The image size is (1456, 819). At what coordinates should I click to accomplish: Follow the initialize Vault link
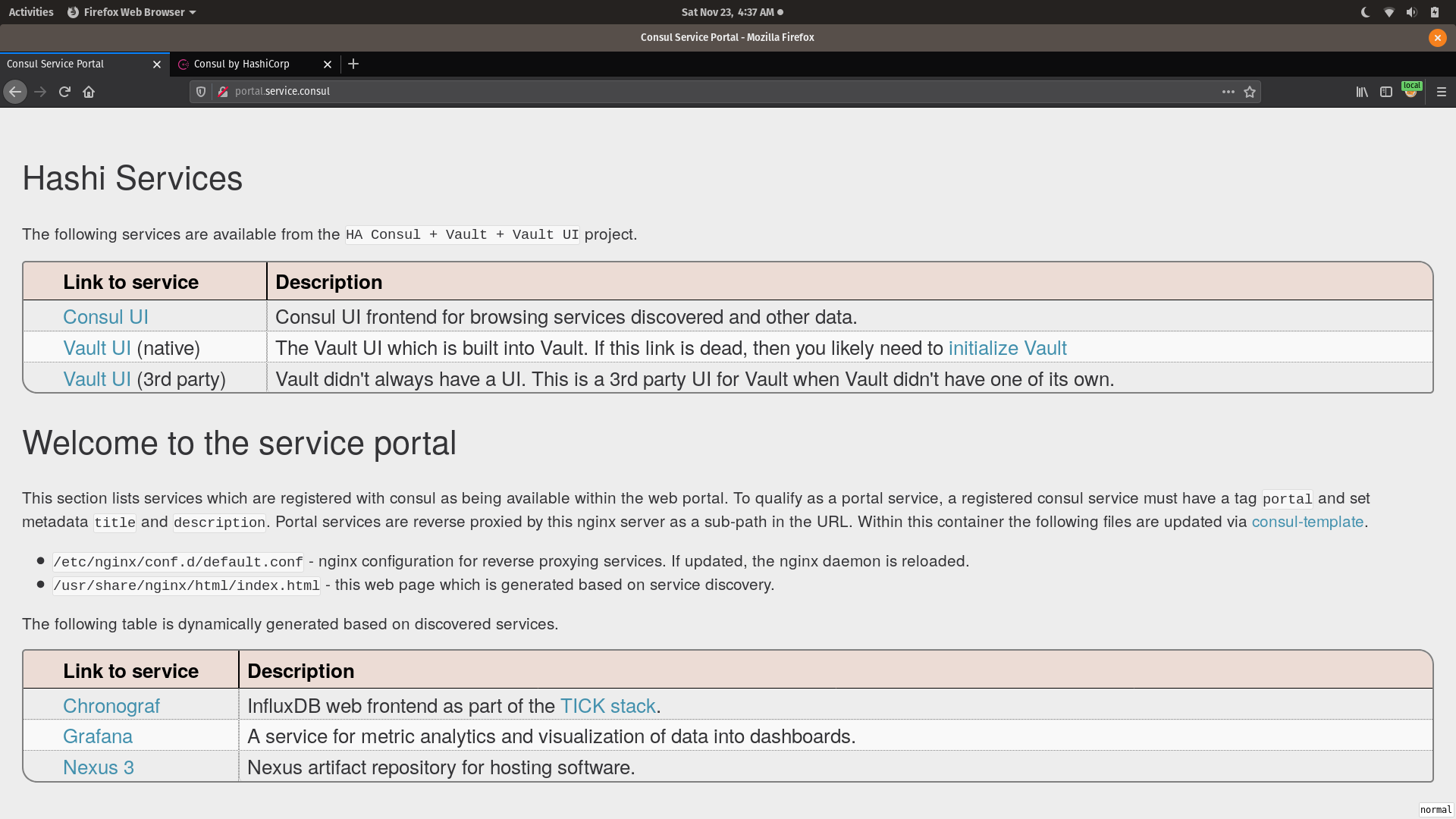1007,348
